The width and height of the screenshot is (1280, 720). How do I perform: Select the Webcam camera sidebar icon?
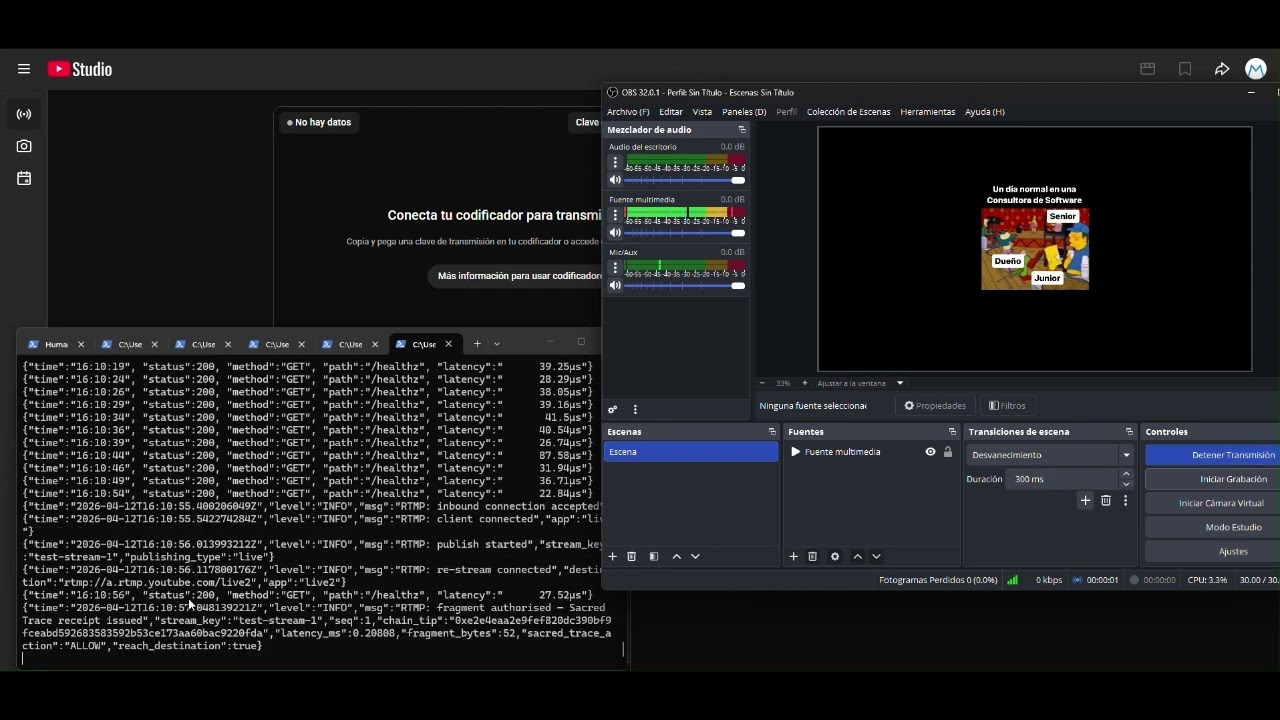click(x=24, y=146)
